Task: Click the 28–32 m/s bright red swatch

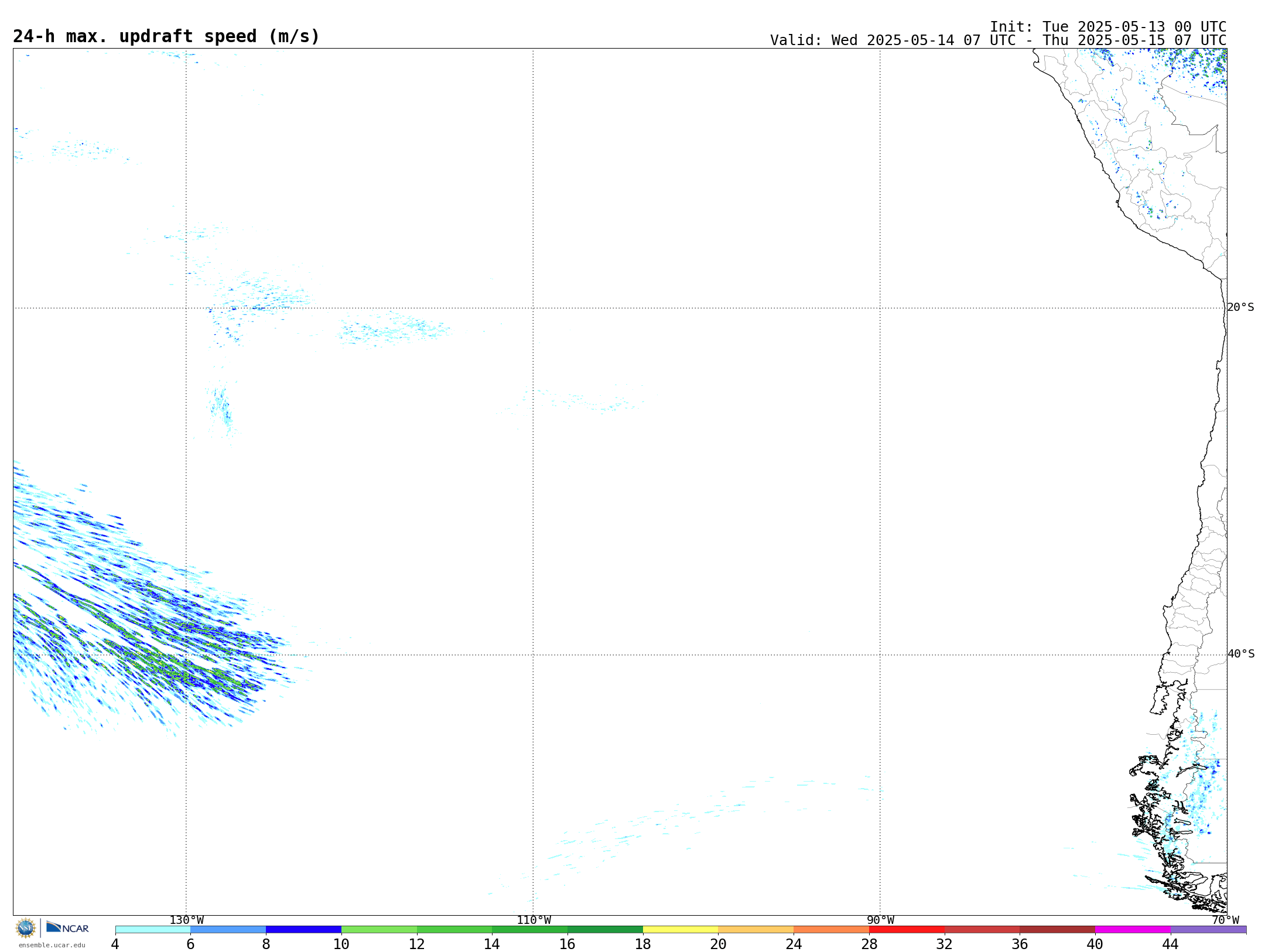Action: [x=907, y=930]
